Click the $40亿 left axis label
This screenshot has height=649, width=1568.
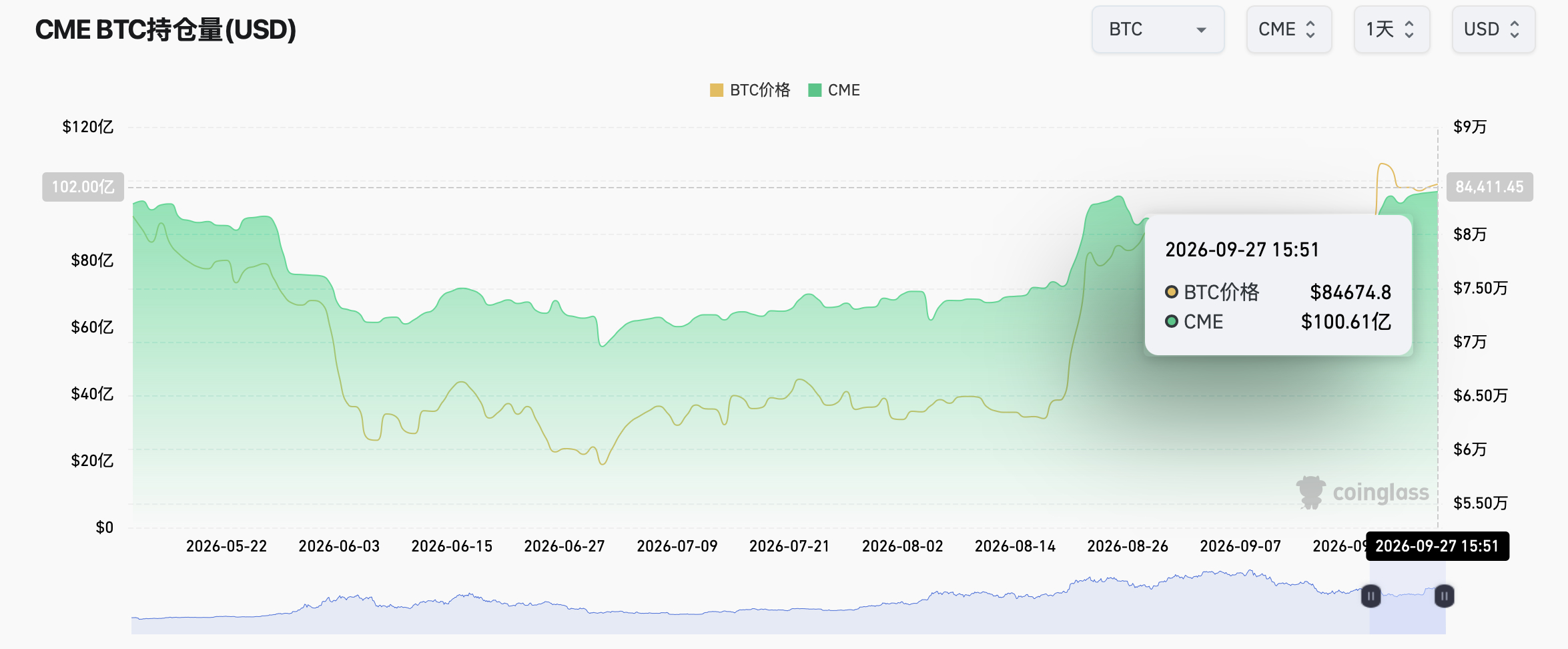[x=92, y=394]
